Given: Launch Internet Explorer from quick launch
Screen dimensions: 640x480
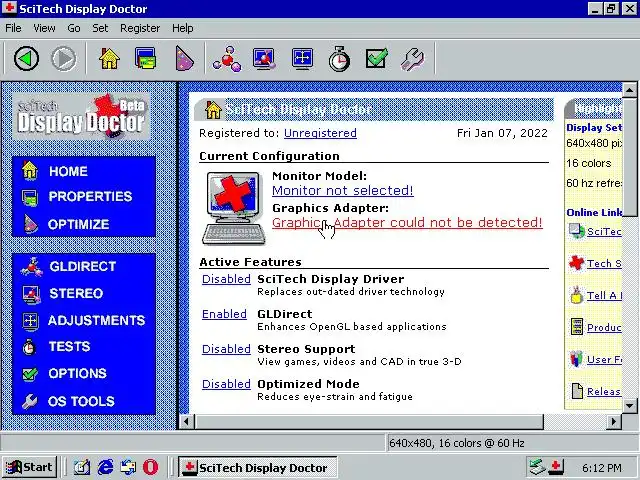Looking at the screenshot, I should (106, 467).
